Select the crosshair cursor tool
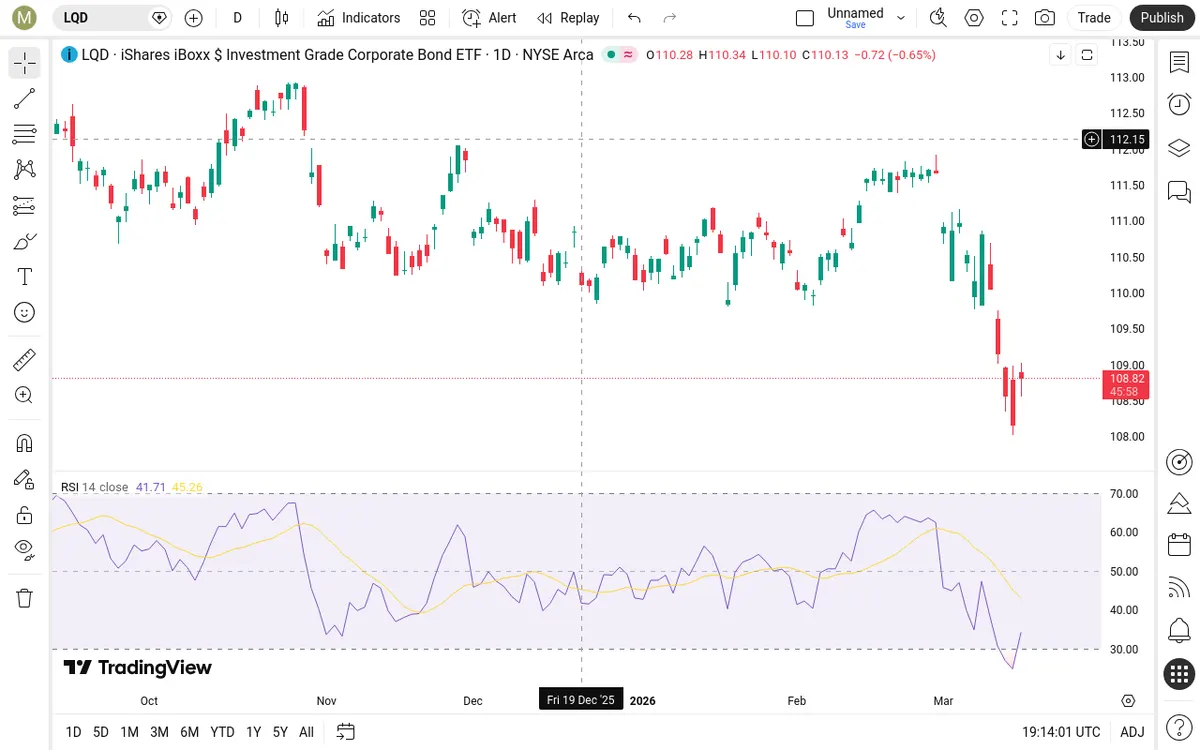The width and height of the screenshot is (1200, 750). pyautogui.click(x=25, y=63)
